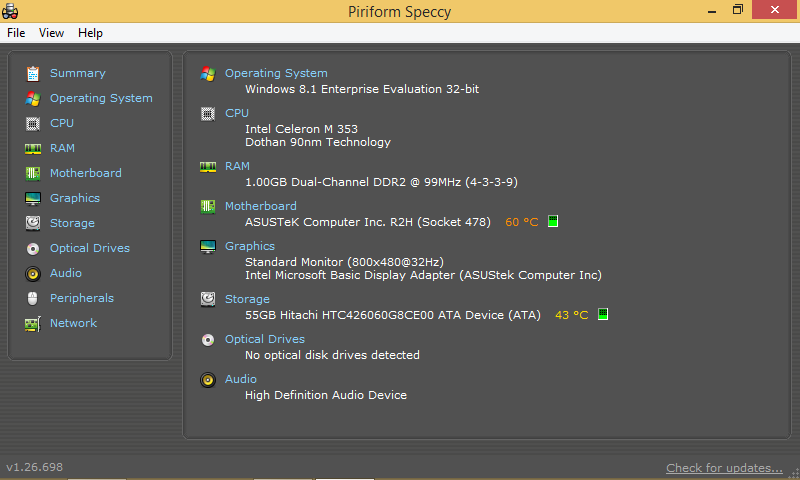The image size is (800, 480).
Task: Show Motherboard details from the sidebar
Action: click(86, 173)
